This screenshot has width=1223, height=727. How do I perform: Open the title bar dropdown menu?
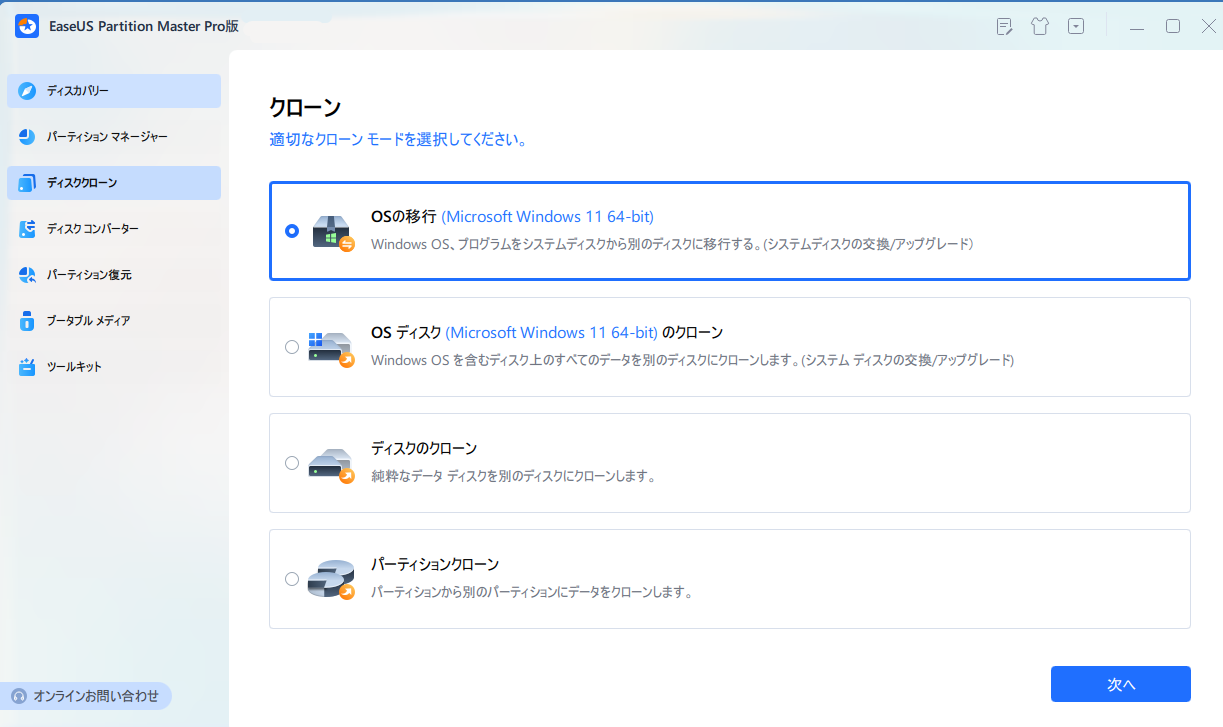click(x=1076, y=26)
